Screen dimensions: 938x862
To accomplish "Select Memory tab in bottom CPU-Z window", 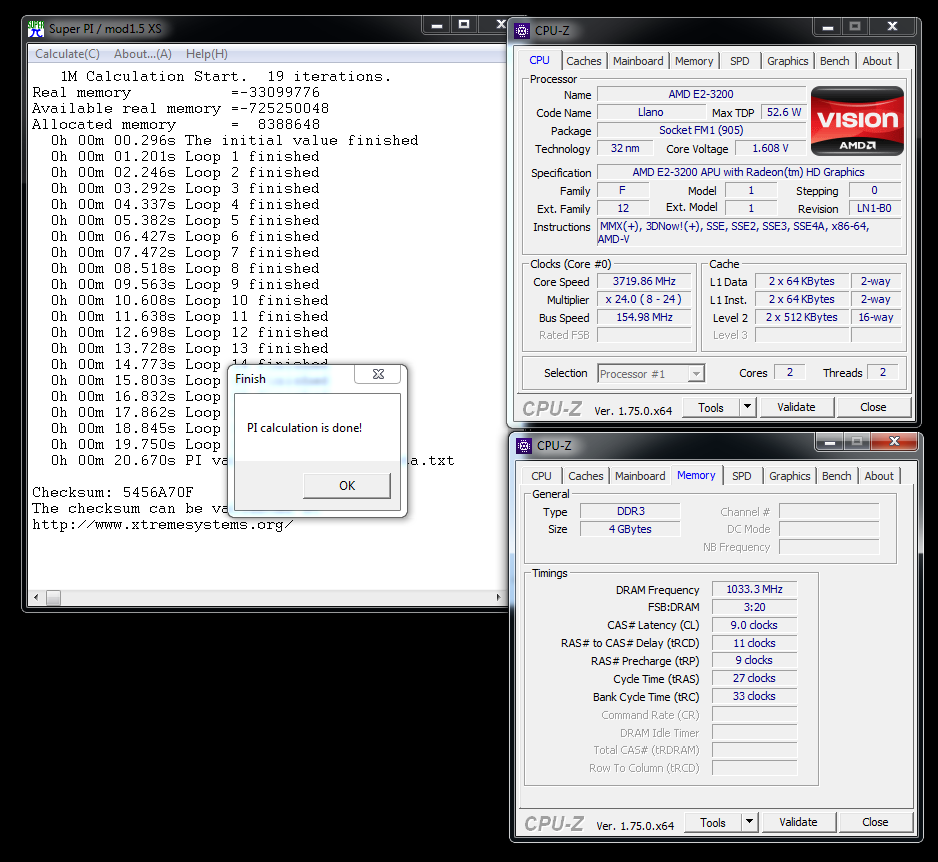I will pos(696,475).
